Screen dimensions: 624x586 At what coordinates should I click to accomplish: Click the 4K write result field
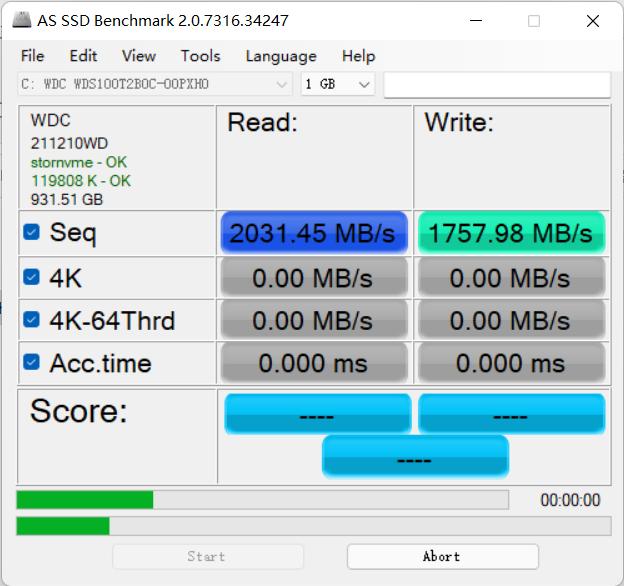tap(511, 277)
